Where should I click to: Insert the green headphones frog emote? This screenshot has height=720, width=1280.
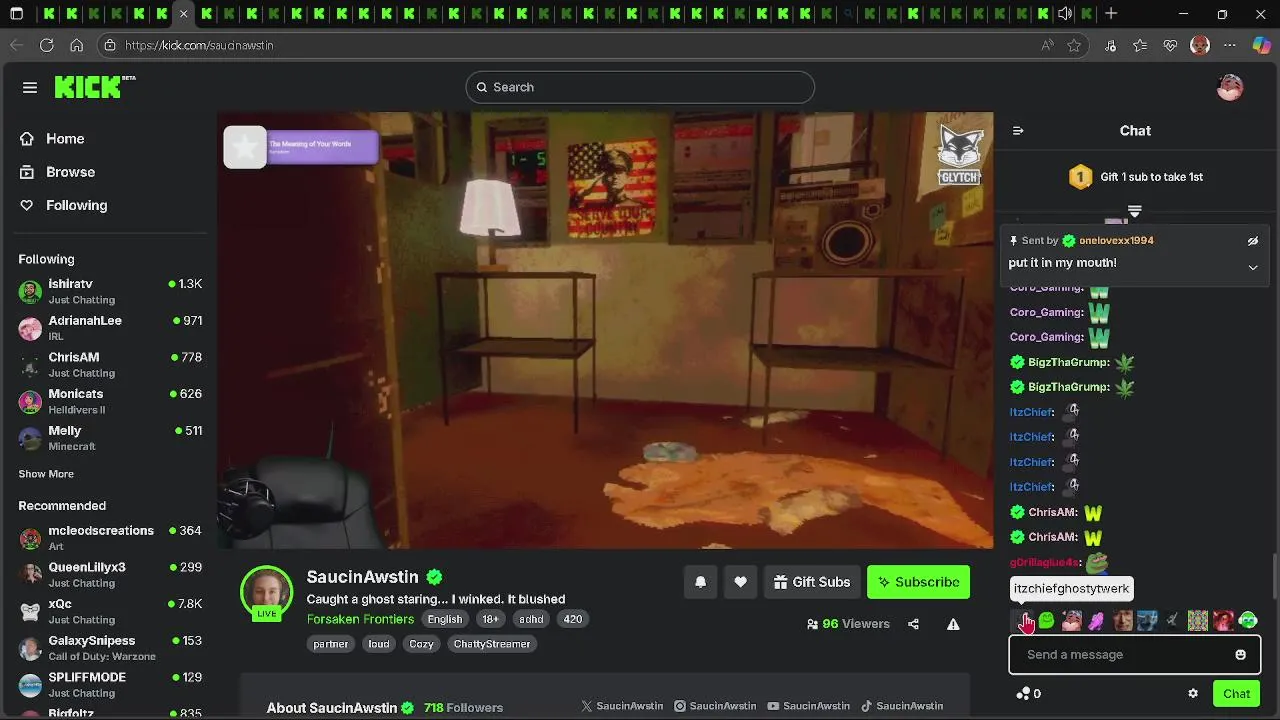coord(1248,621)
